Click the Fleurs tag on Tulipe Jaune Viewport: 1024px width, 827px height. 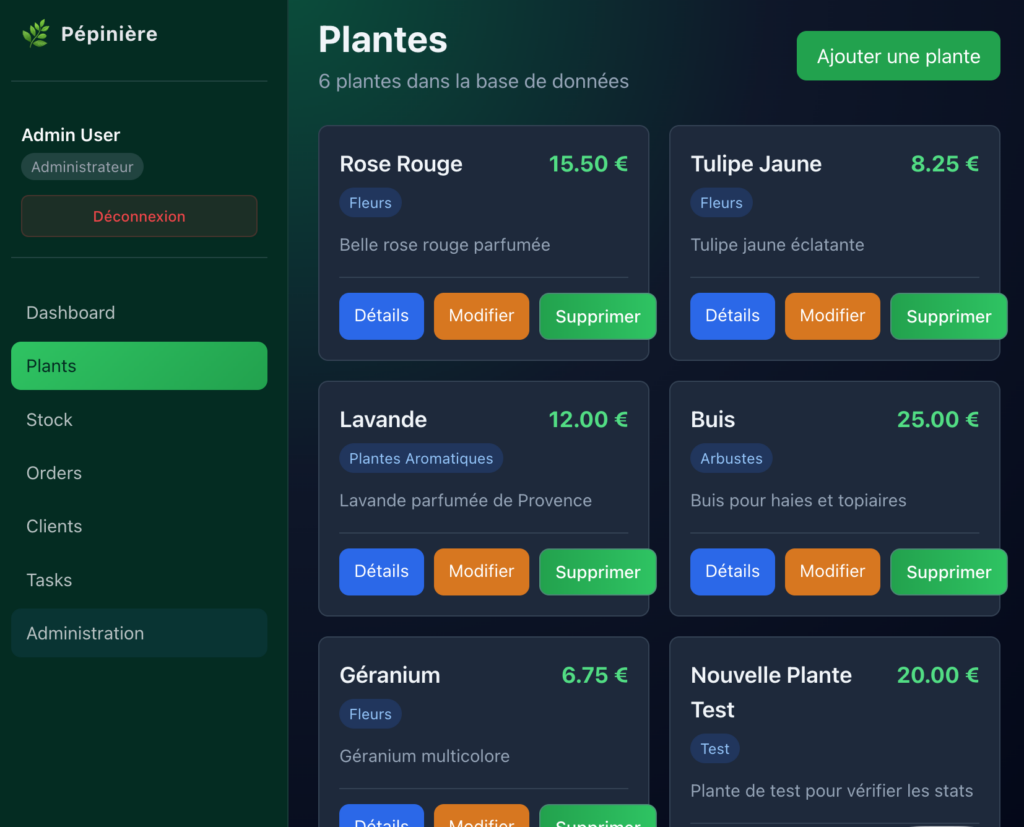tap(722, 203)
